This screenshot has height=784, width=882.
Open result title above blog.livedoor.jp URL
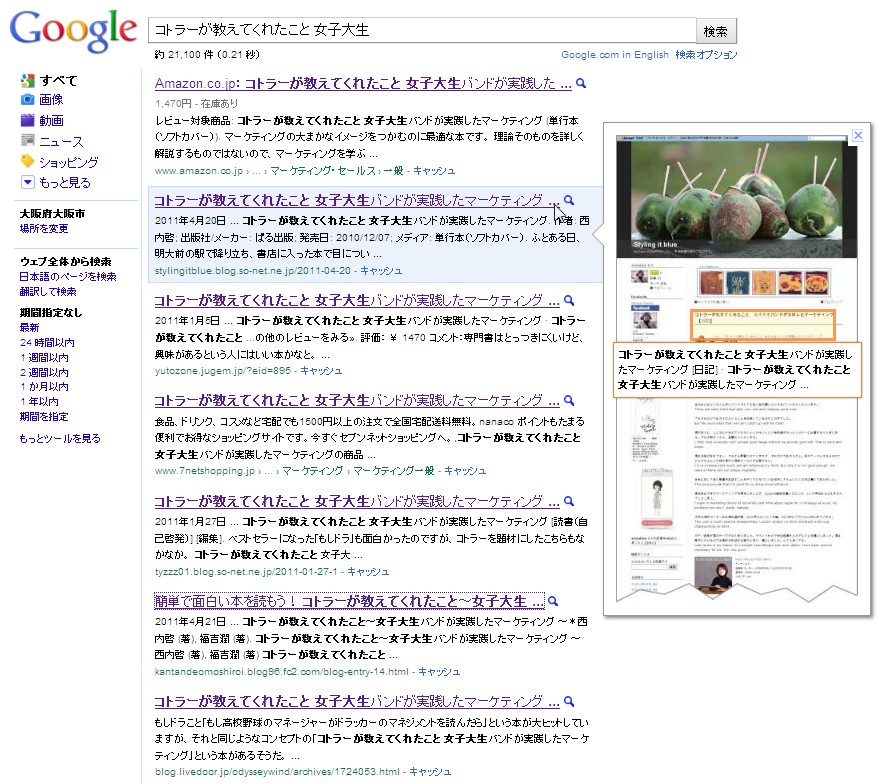coord(357,701)
